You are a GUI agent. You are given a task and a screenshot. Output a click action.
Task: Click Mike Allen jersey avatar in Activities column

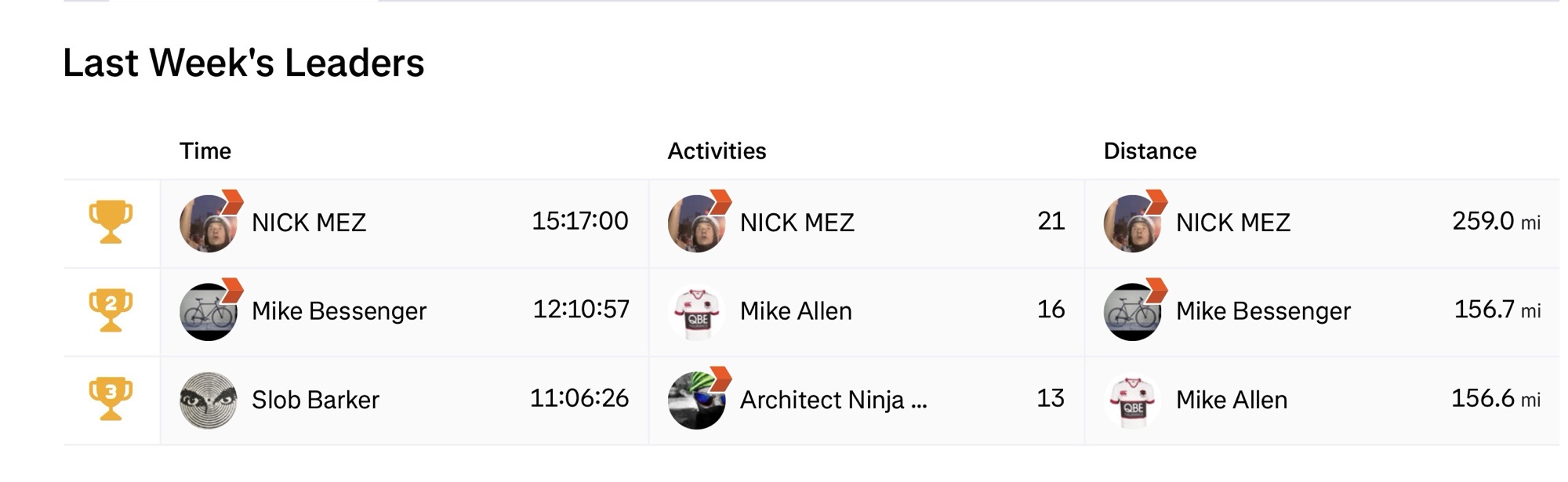click(697, 312)
